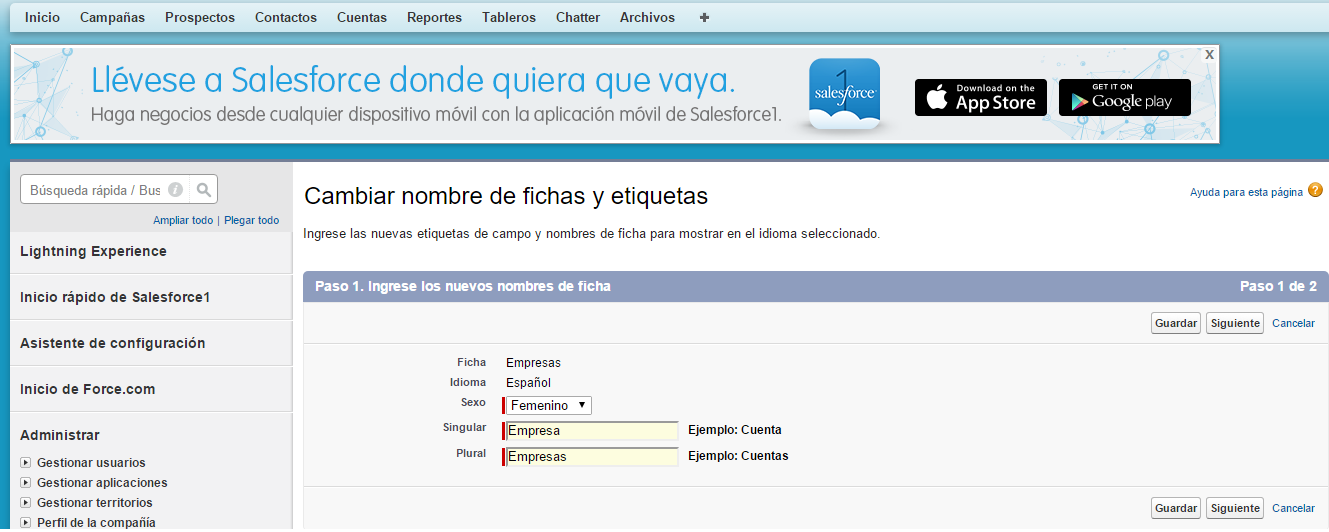Click the Ampliar todo link
The image size is (1329, 532).
[x=183, y=220]
